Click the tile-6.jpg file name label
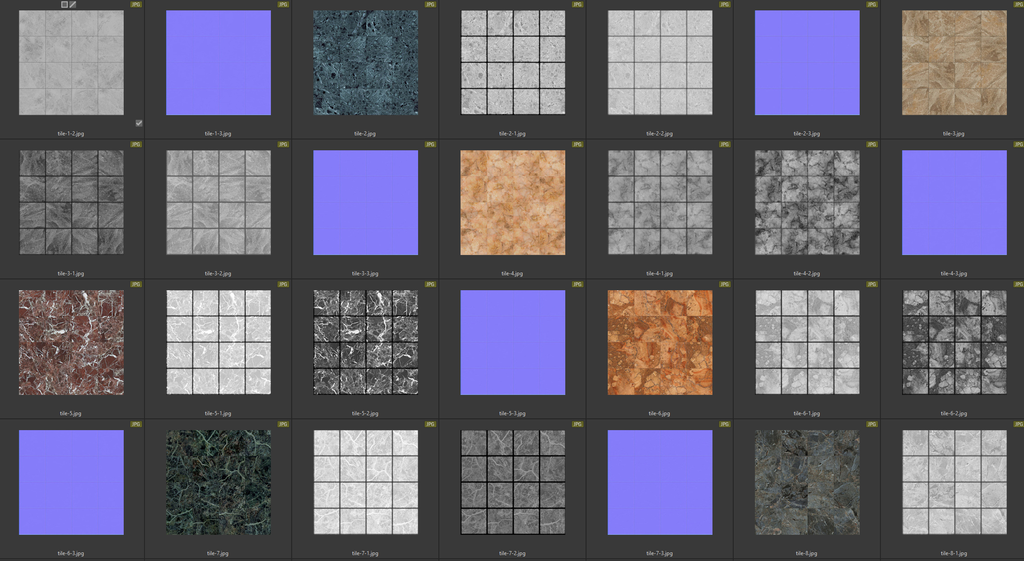This screenshot has width=1024, height=561. pyautogui.click(x=660, y=413)
